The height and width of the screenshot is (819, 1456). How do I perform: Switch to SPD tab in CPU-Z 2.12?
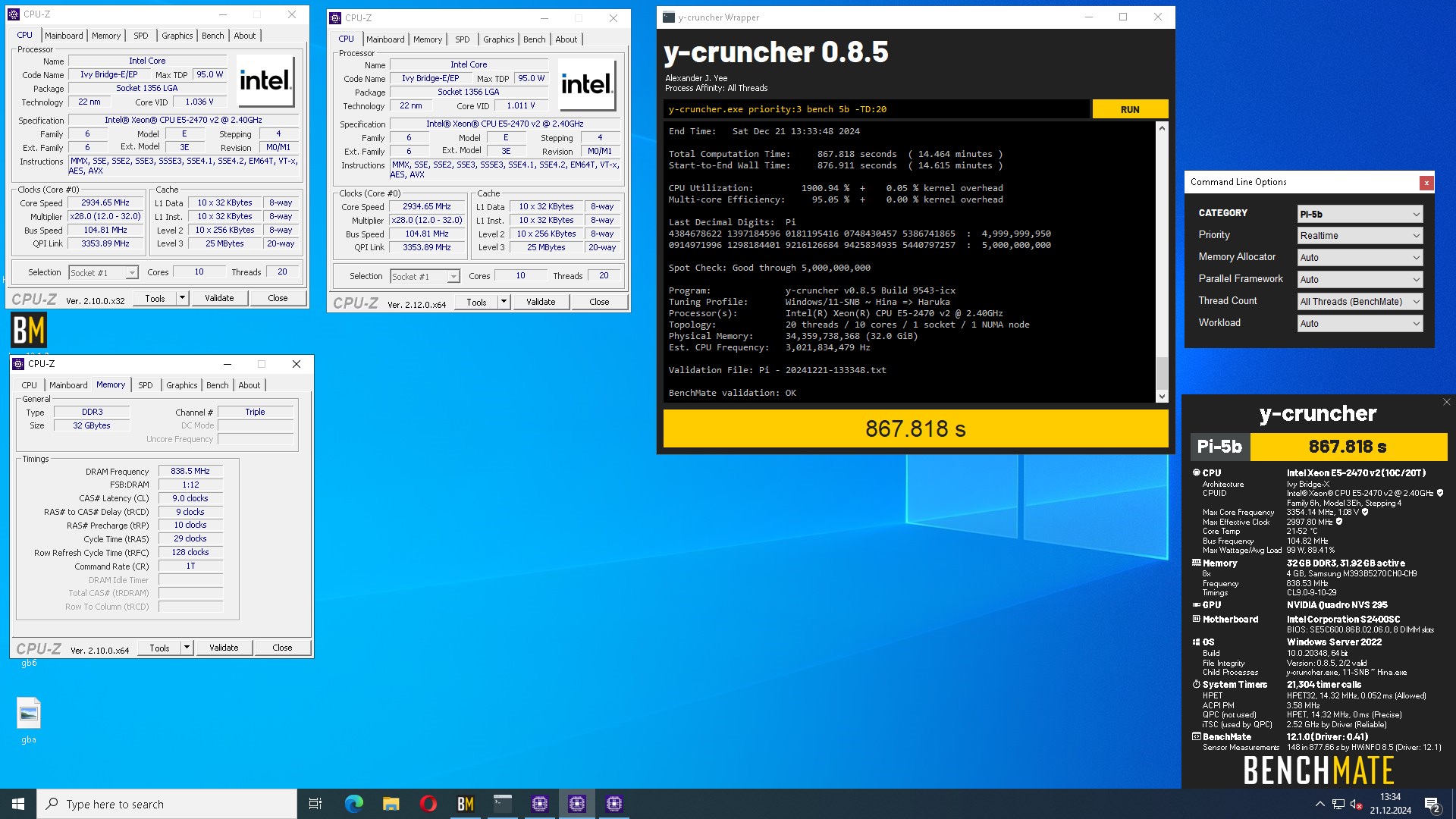pyautogui.click(x=463, y=39)
